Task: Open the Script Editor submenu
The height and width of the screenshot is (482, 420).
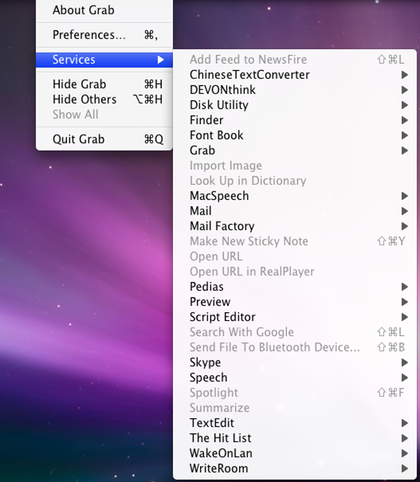Action: click(x=295, y=317)
